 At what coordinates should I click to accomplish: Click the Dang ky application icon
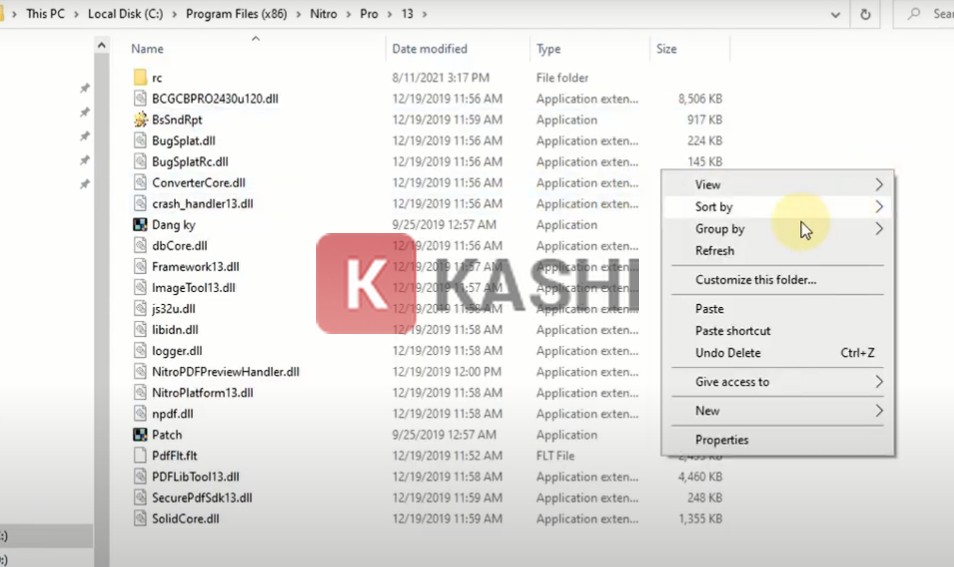click(x=140, y=224)
